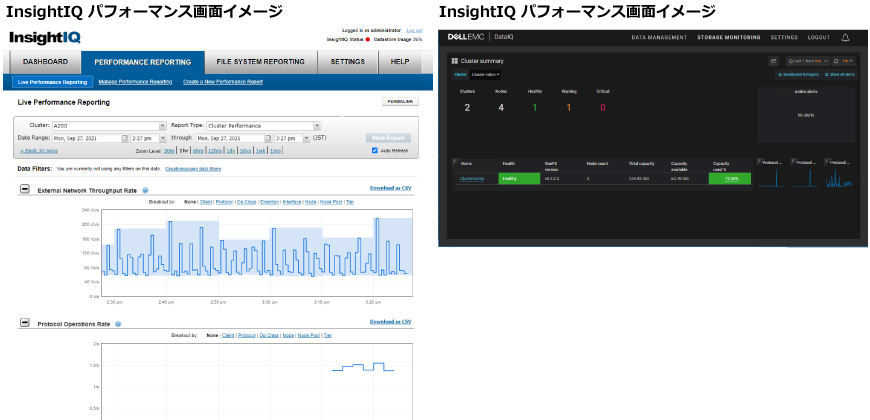Set zoom level to 1dy

231,151
